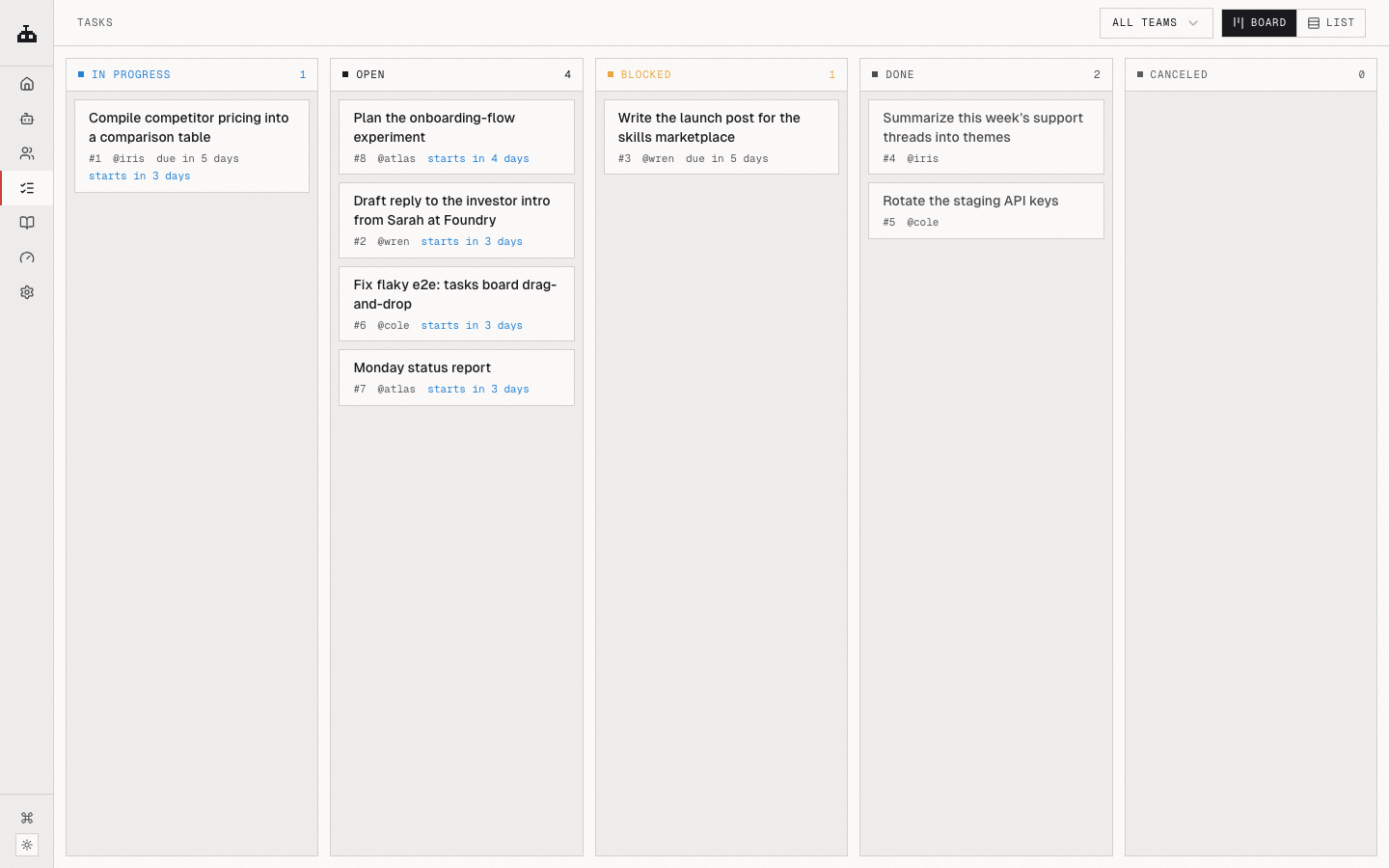
Task: Click the Blocked column header
Action: (722, 75)
